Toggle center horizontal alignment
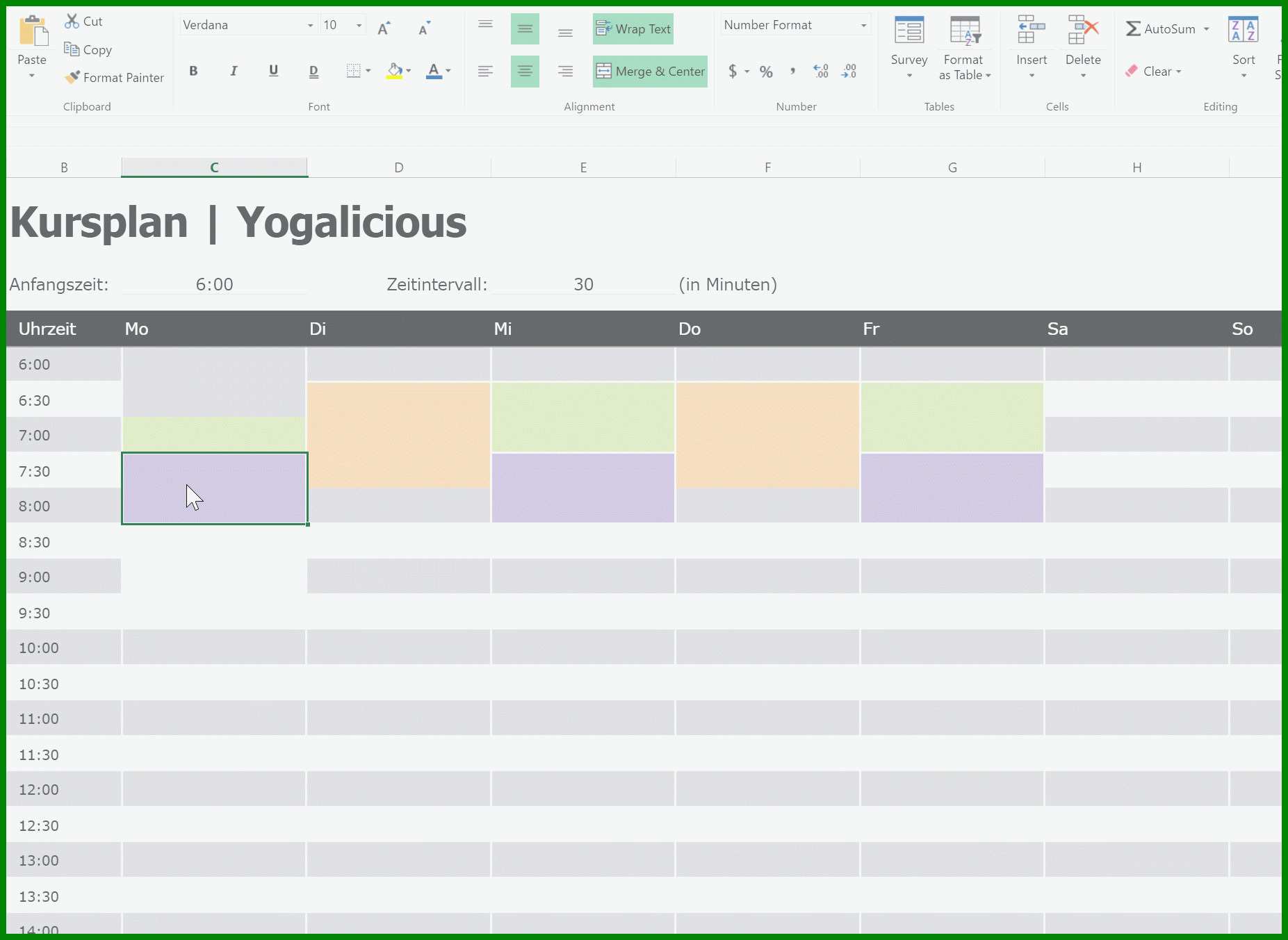 click(525, 72)
